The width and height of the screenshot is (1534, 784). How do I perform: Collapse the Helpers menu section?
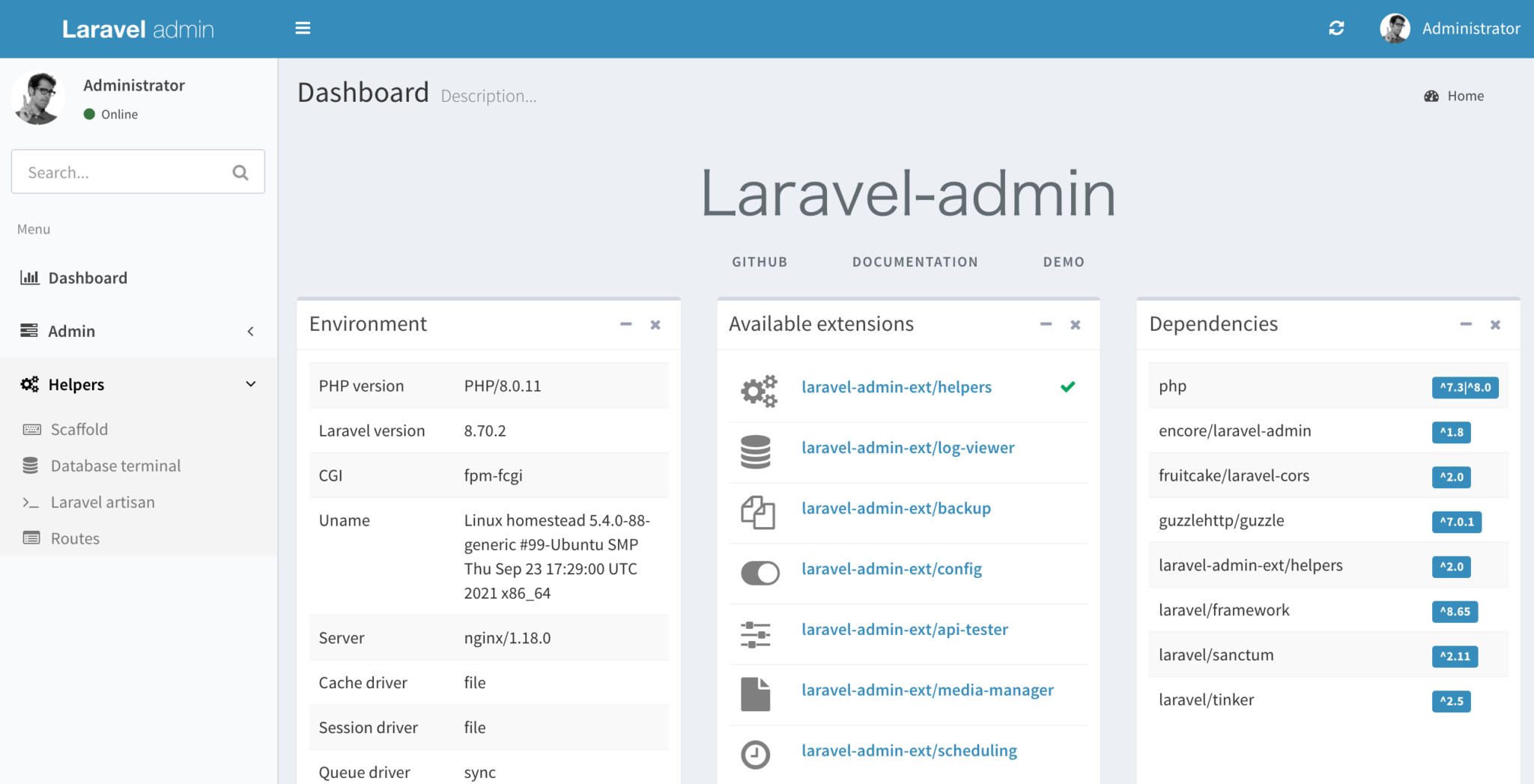[77, 384]
